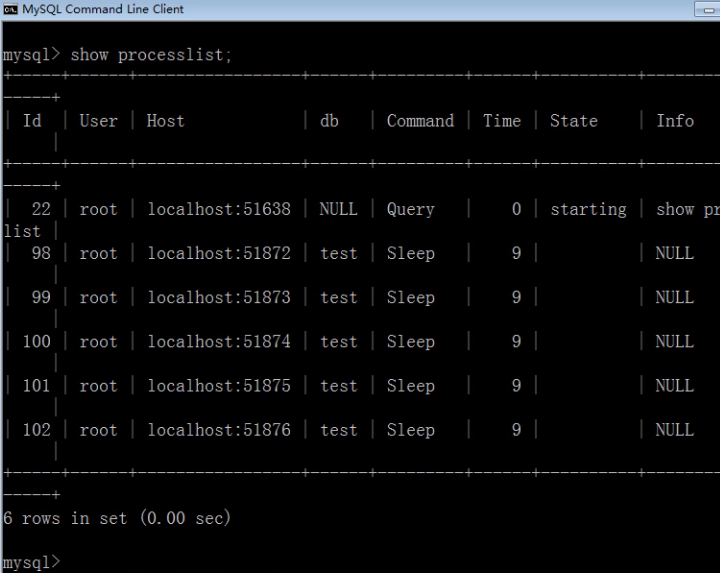Click host 'localhost:51873'

219,298
